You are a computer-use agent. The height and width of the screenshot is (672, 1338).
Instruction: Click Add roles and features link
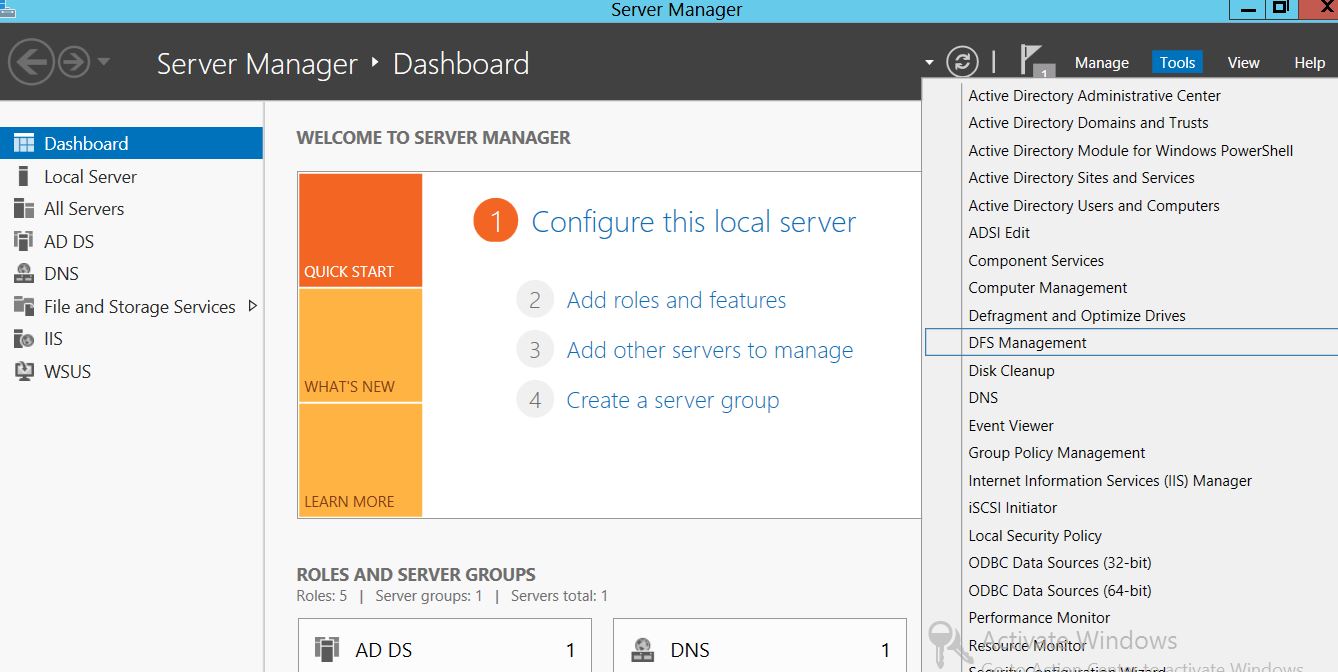676,300
